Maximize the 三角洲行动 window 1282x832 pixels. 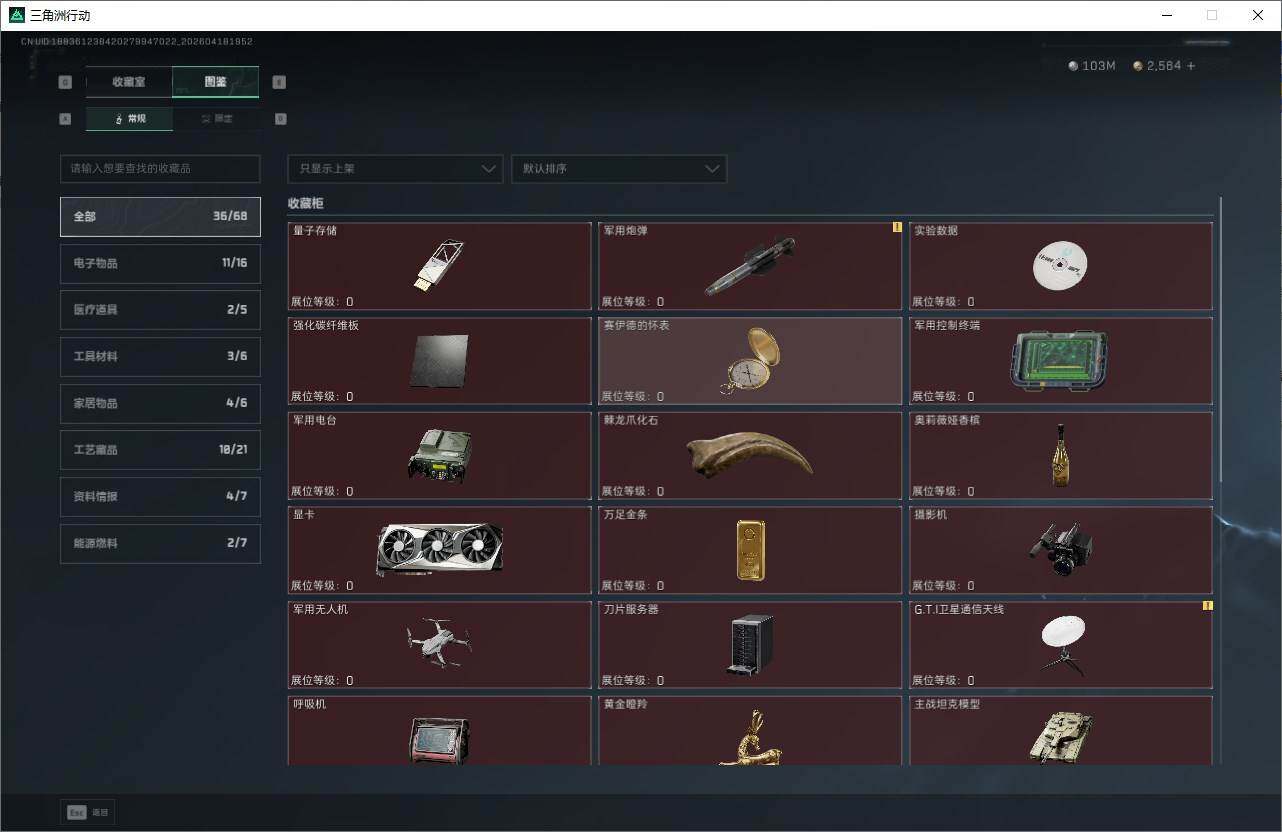[1212, 15]
